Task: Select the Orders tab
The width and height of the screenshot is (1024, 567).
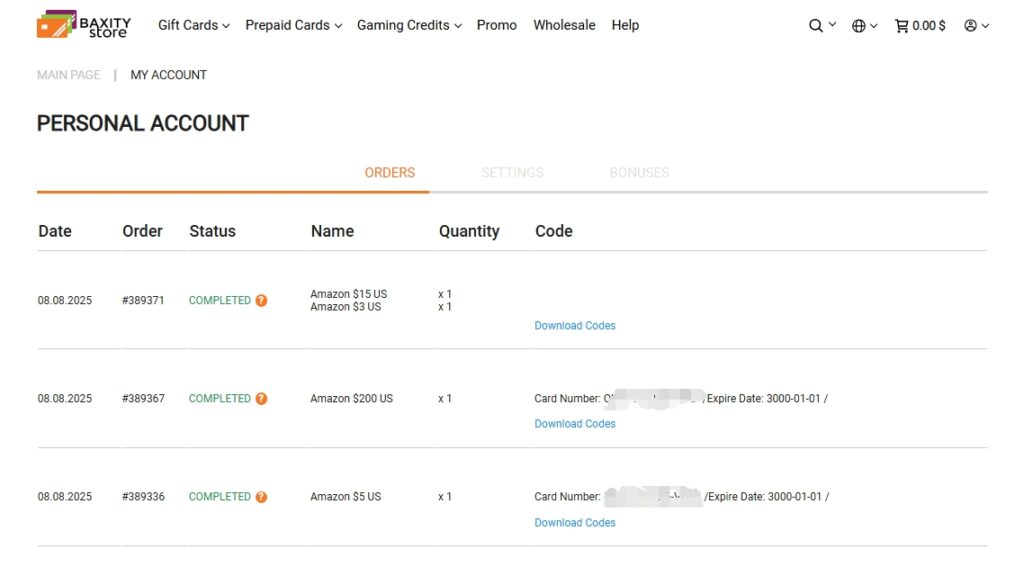Action: click(x=390, y=172)
